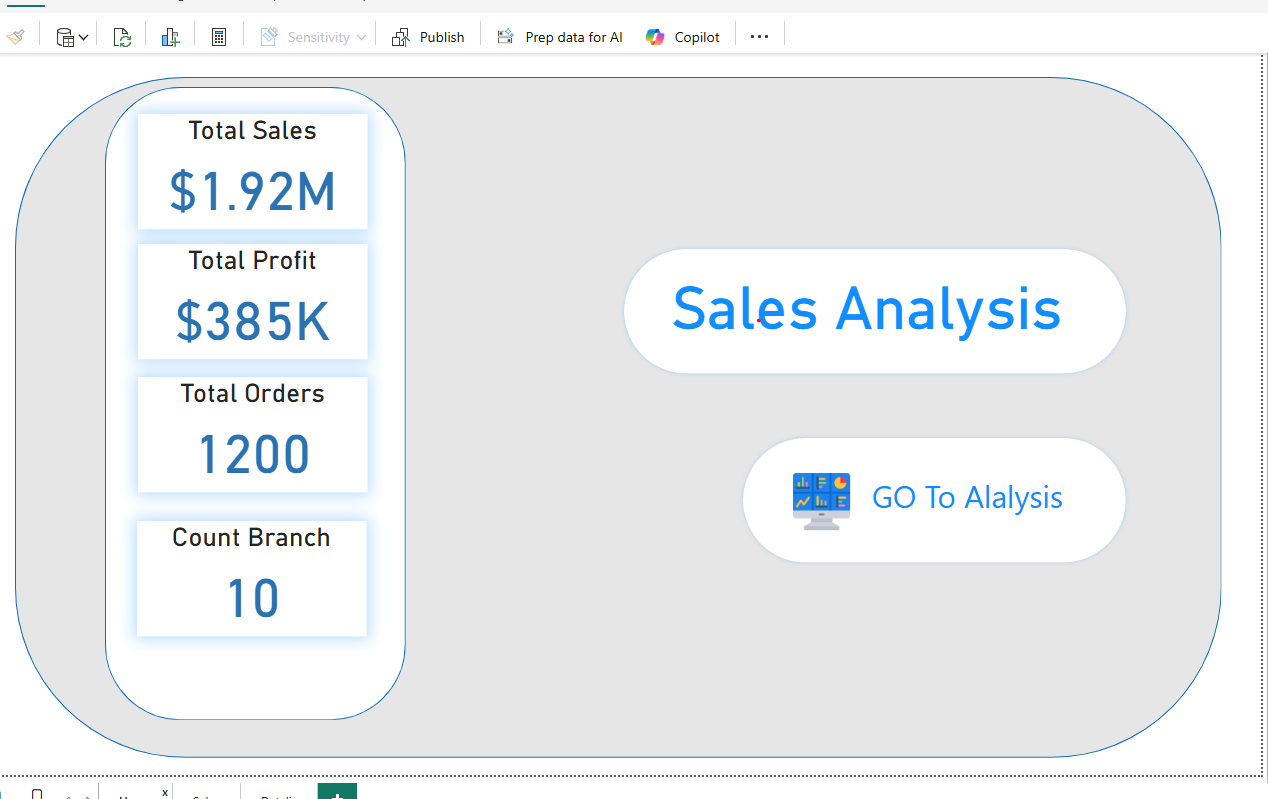
Task: Open the Get data dropdown arrow
Action: [83, 38]
